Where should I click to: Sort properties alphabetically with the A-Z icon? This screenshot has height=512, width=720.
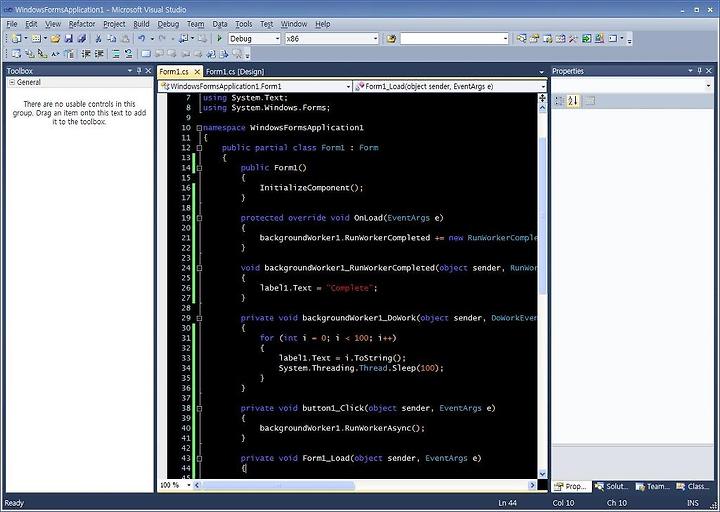coord(573,101)
